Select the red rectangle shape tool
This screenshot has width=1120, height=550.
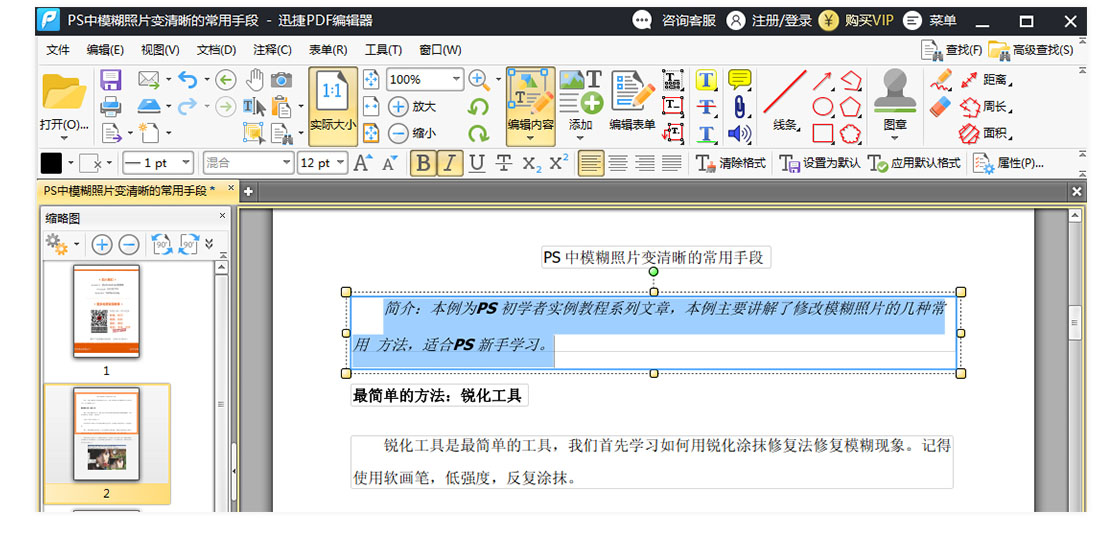(823, 133)
